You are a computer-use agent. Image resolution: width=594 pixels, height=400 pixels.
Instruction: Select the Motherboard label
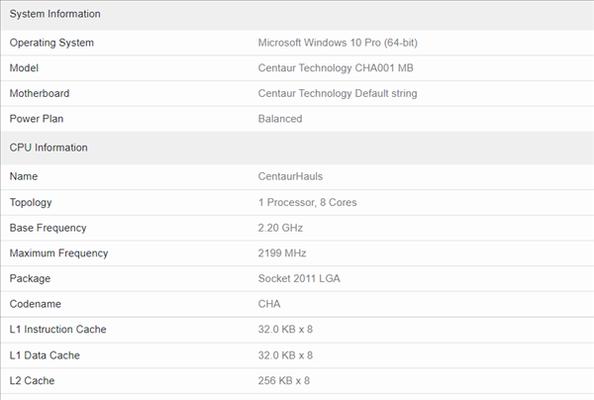[x=39, y=93]
